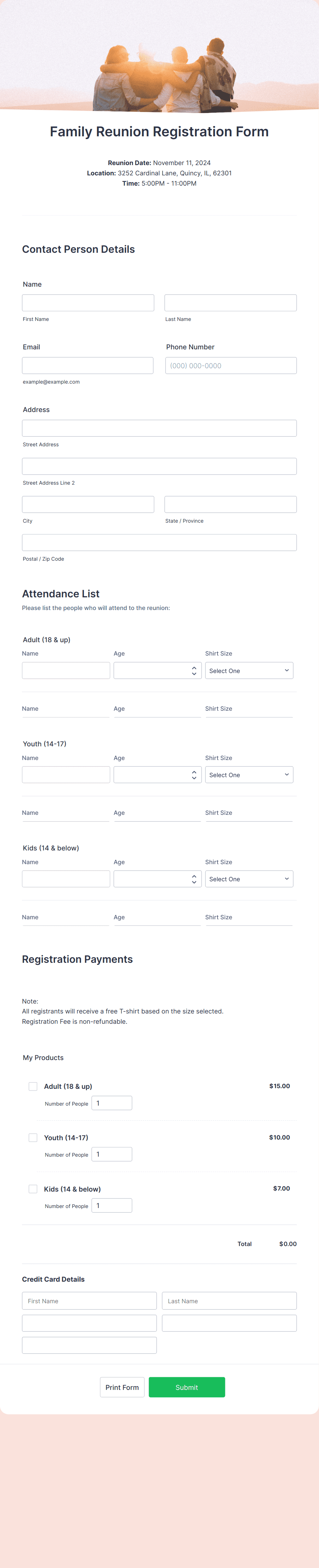
Task: Click the Youth Age stepper arrows
Action: point(194,775)
